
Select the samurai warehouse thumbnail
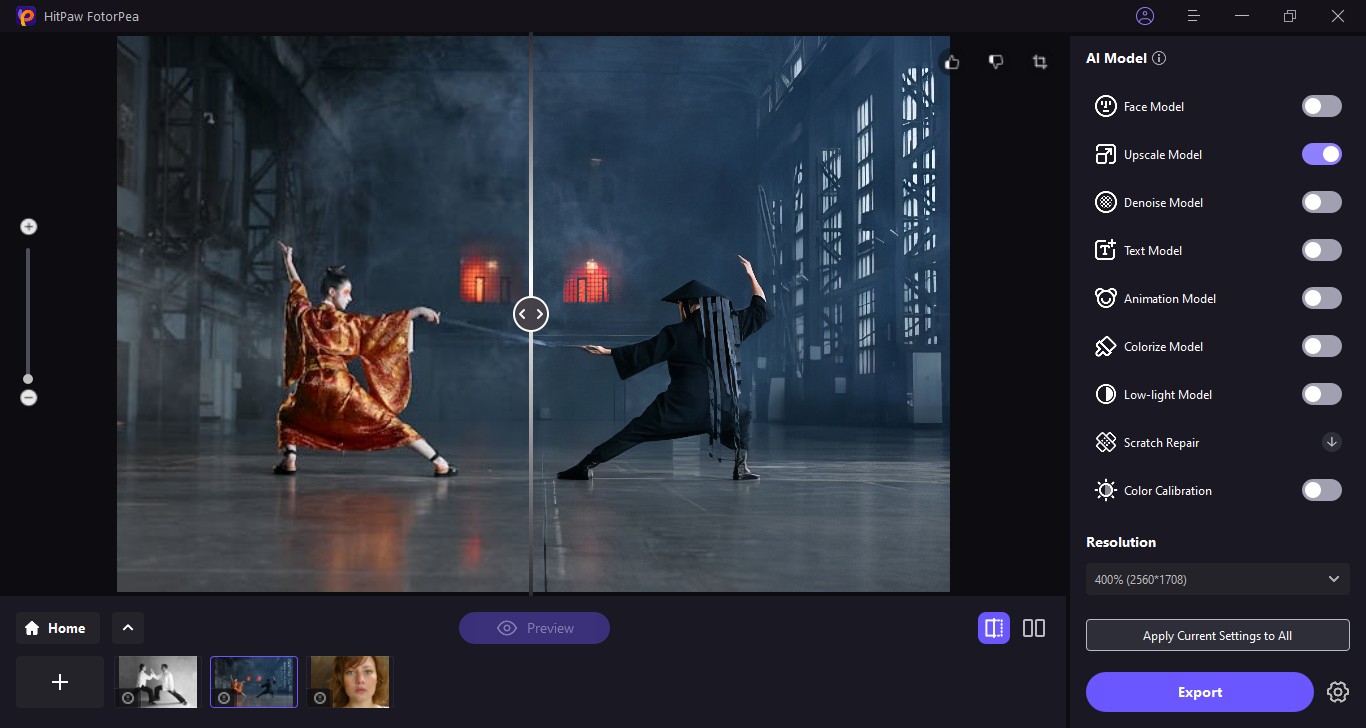pos(254,682)
